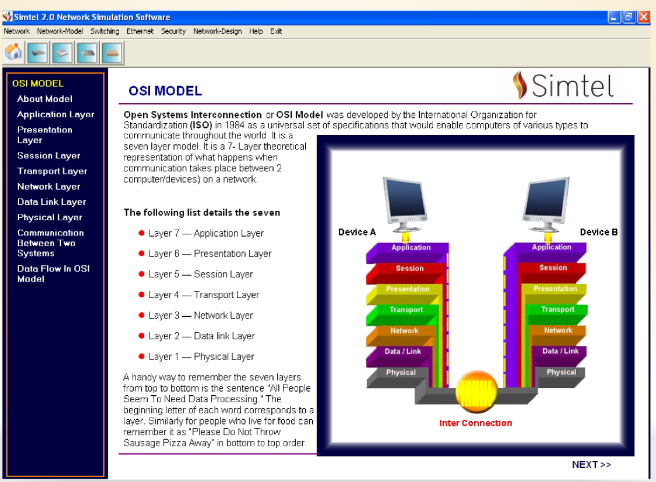Select Data Flow In OSI Model link
Image resolution: width=656 pixels, height=482 pixels.
(52, 273)
